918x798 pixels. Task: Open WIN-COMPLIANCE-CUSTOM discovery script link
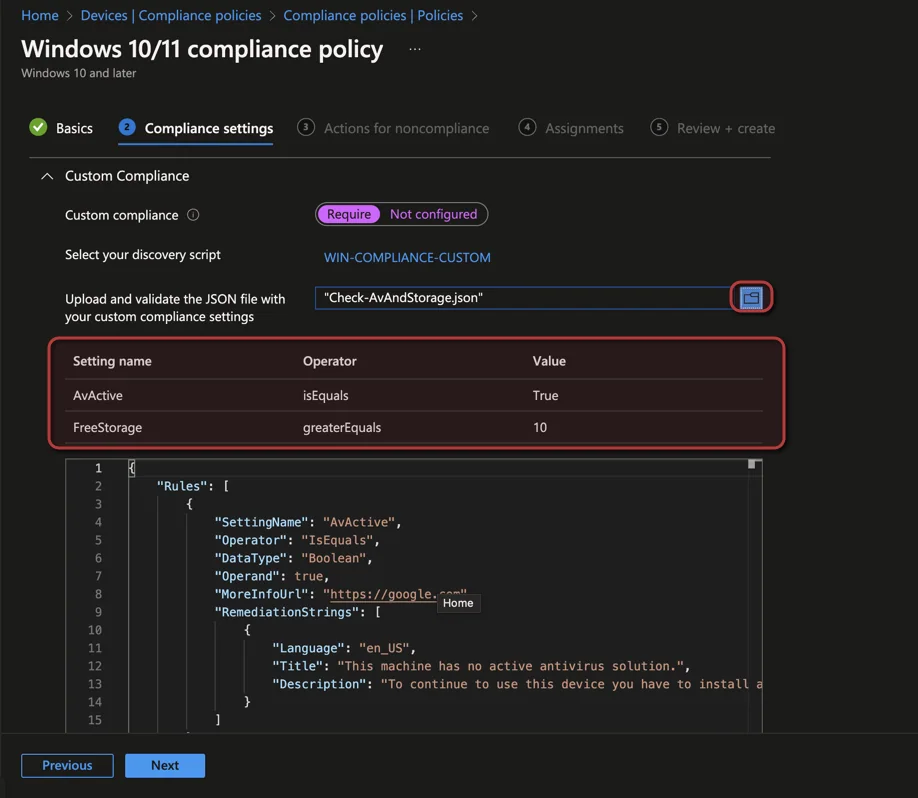(x=407, y=258)
